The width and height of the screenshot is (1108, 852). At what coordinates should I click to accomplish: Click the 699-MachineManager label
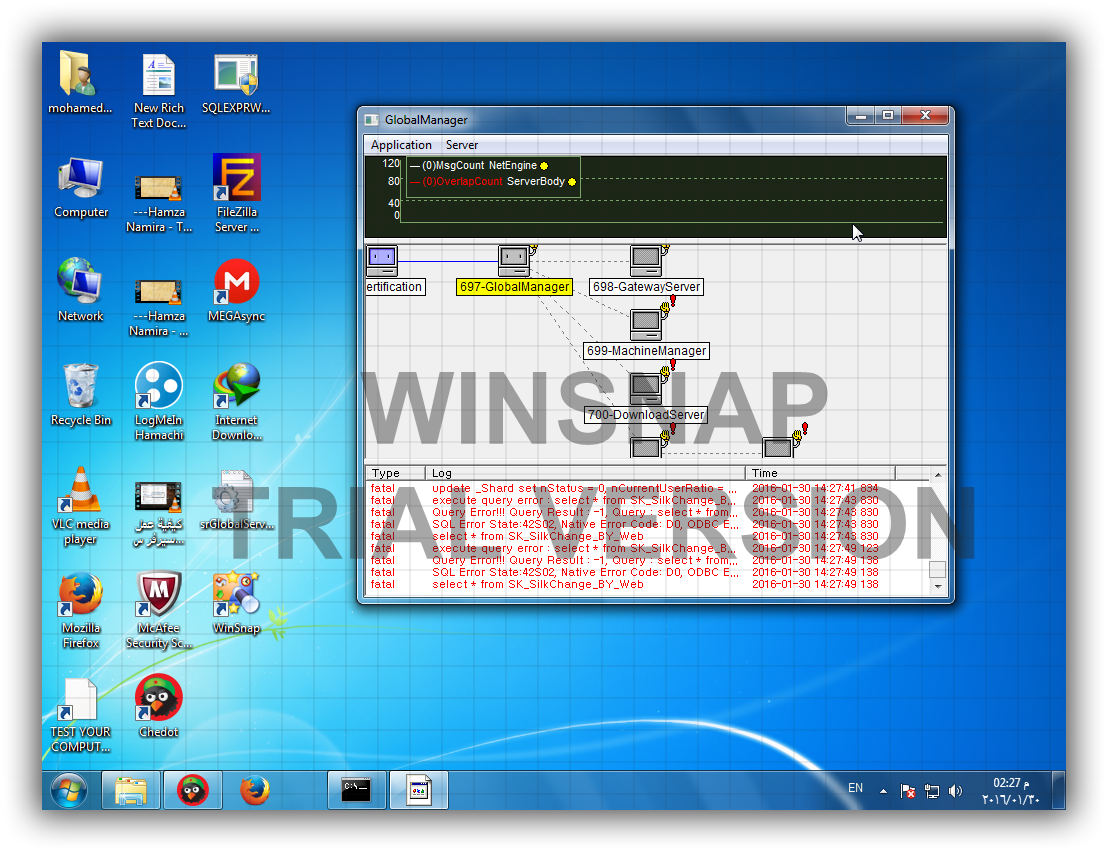click(x=647, y=350)
